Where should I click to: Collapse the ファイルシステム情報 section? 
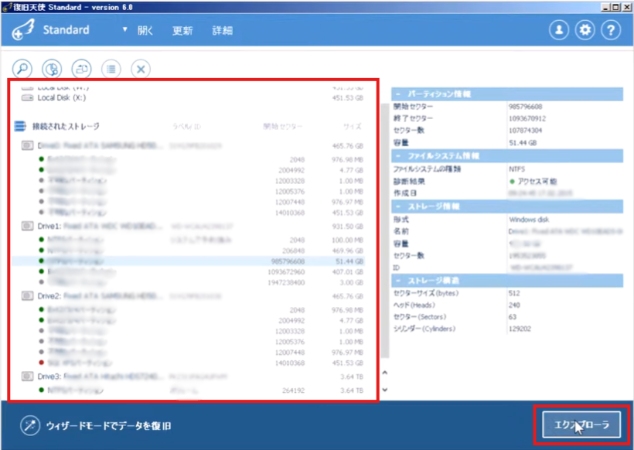pyautogui.click(x=398, y=156)
